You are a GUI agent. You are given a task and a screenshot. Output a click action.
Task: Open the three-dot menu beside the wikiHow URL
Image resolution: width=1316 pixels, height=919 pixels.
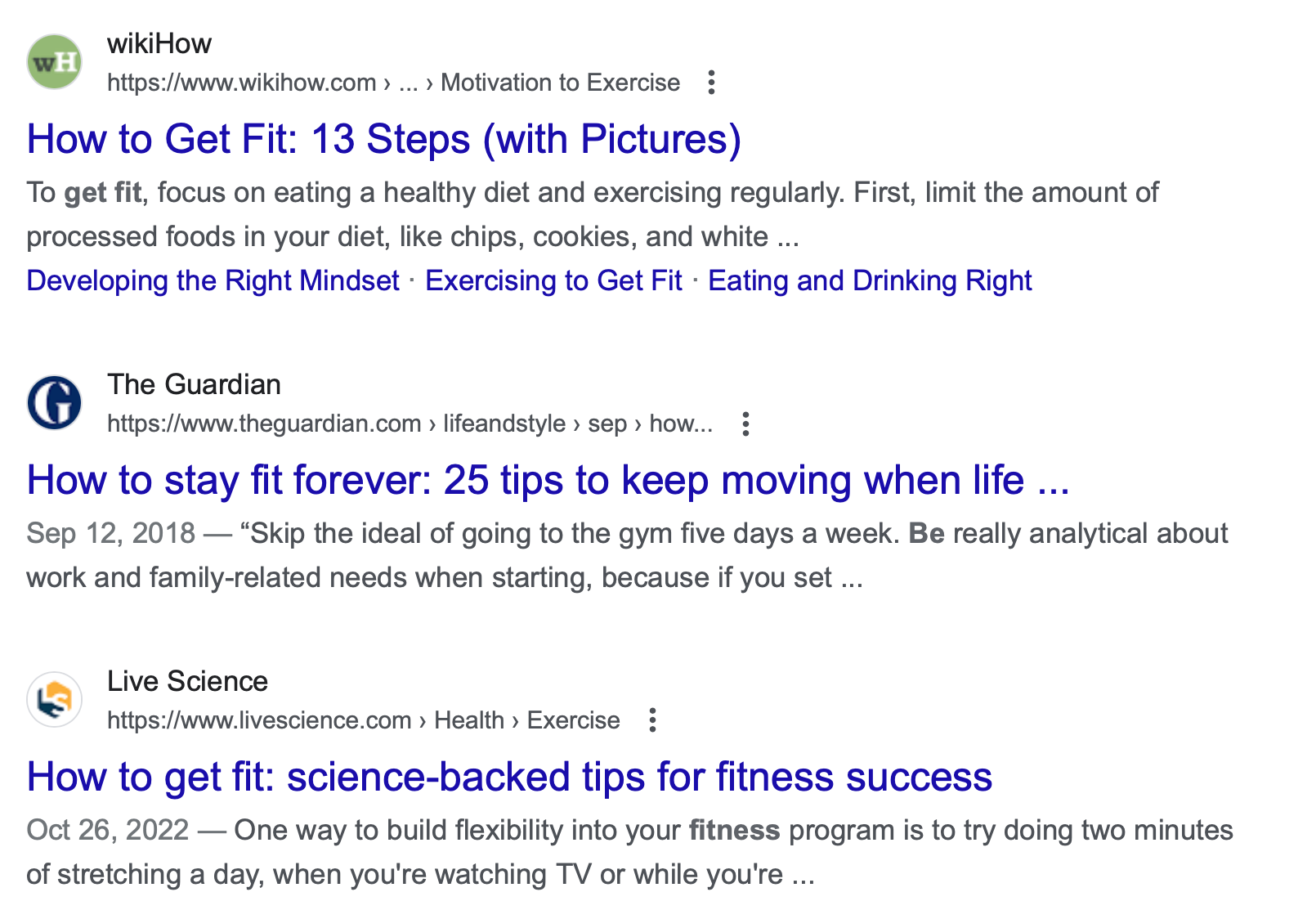[712, 83]
